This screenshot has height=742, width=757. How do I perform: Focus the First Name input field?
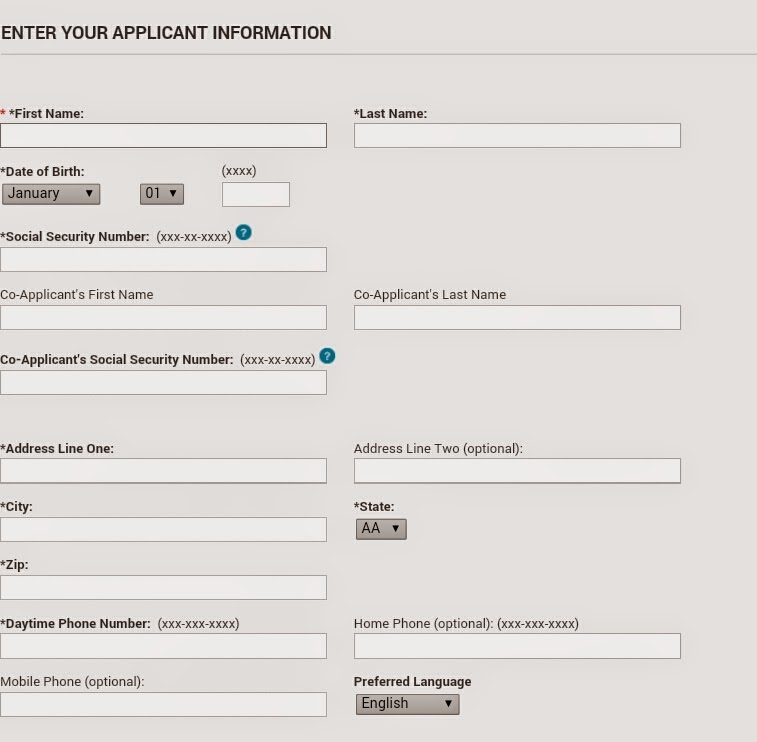(164, 136)
